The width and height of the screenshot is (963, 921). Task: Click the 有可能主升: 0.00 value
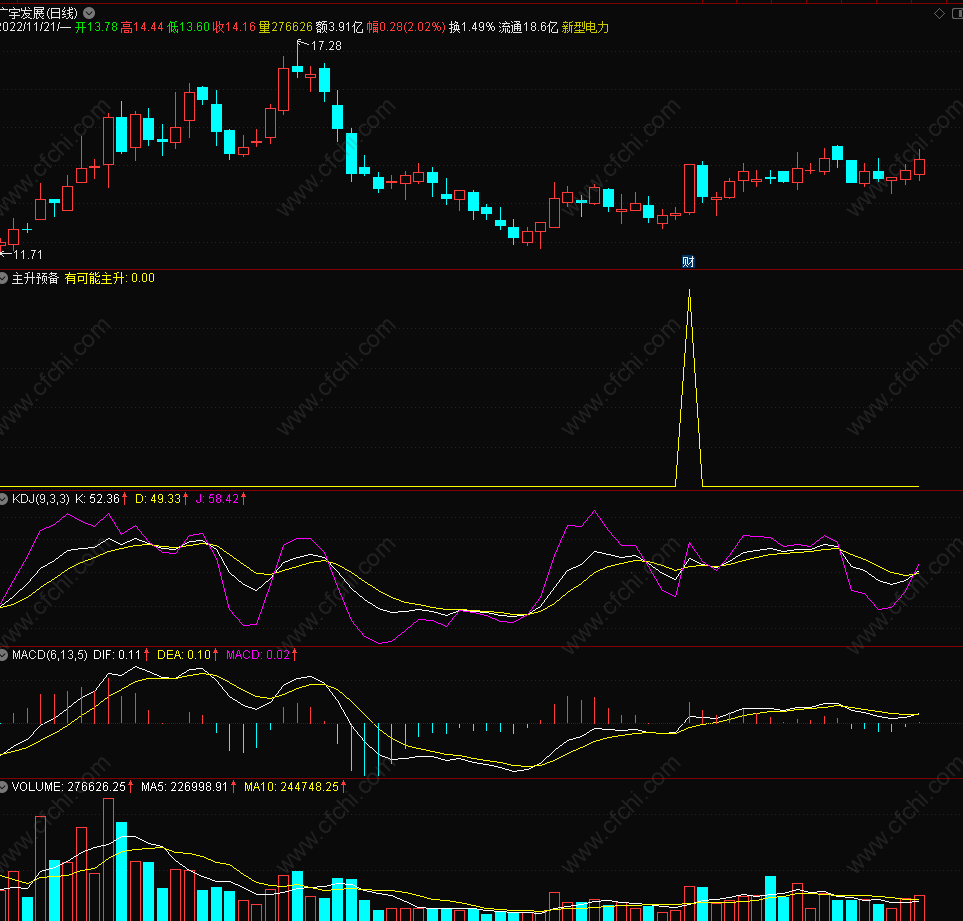(109, 278)
